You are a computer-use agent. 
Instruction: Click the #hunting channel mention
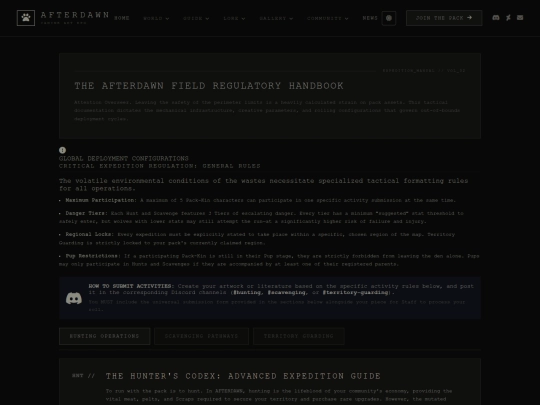(247, 292)
